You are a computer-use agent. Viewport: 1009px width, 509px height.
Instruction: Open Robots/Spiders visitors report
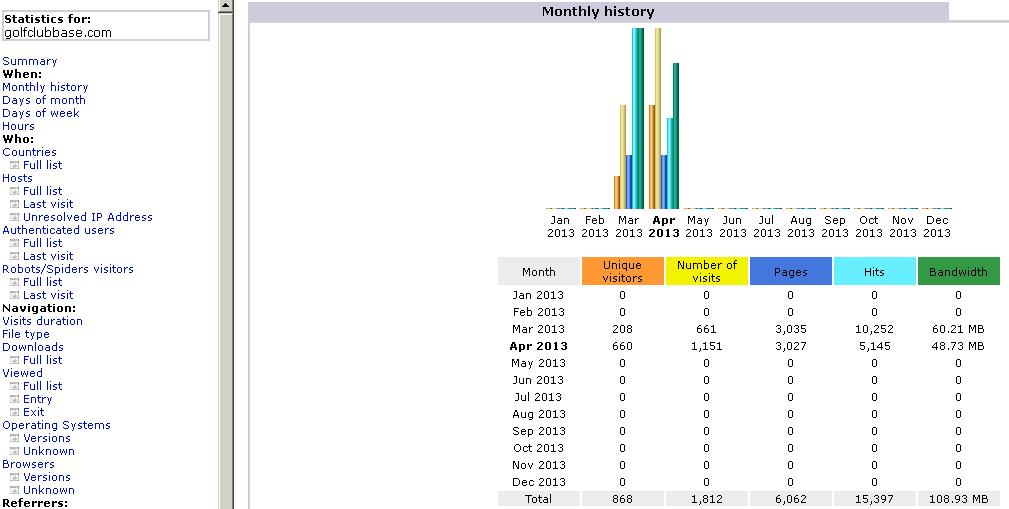pos(68,269)
